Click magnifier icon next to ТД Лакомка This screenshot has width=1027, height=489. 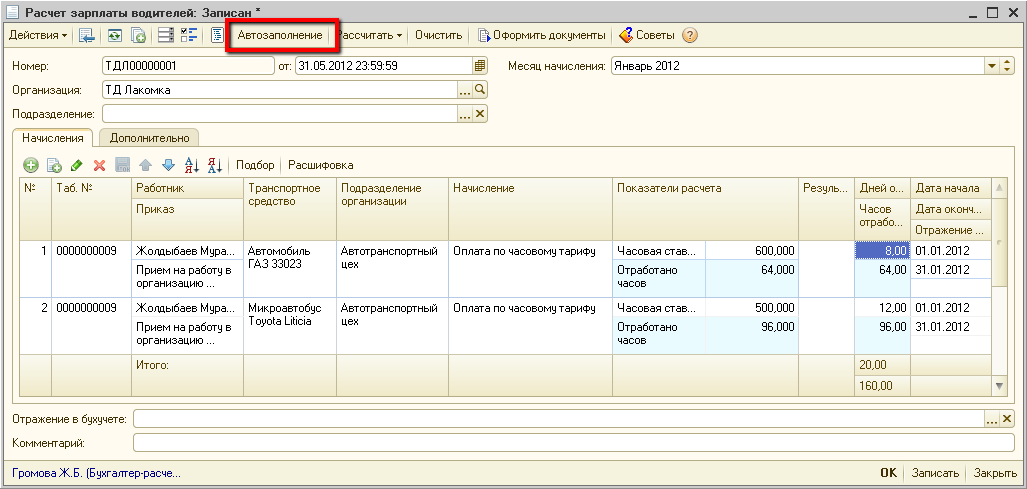tap(480, 90)
